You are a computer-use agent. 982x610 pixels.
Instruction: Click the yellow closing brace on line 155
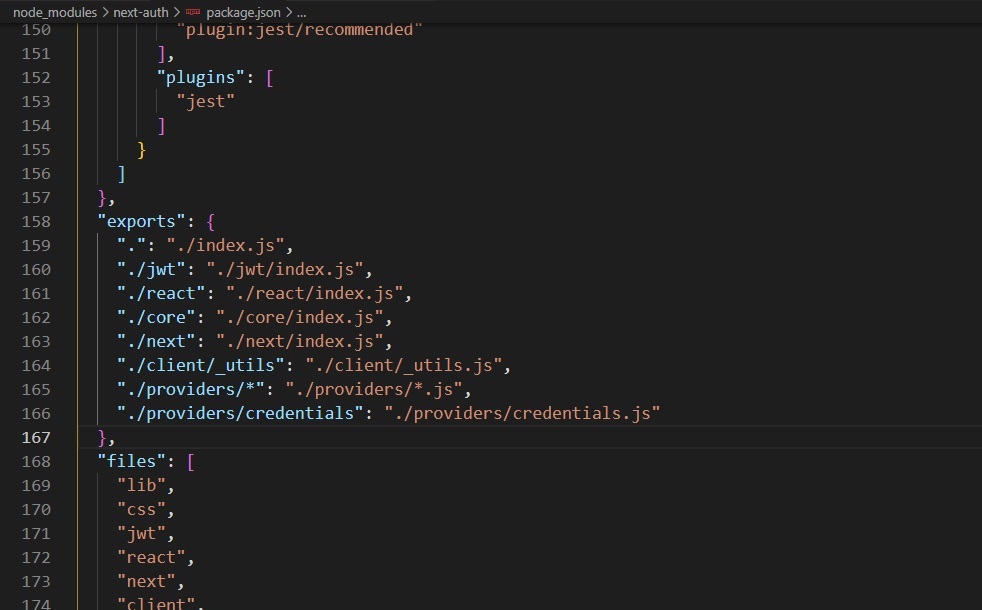tap(142, 150)
